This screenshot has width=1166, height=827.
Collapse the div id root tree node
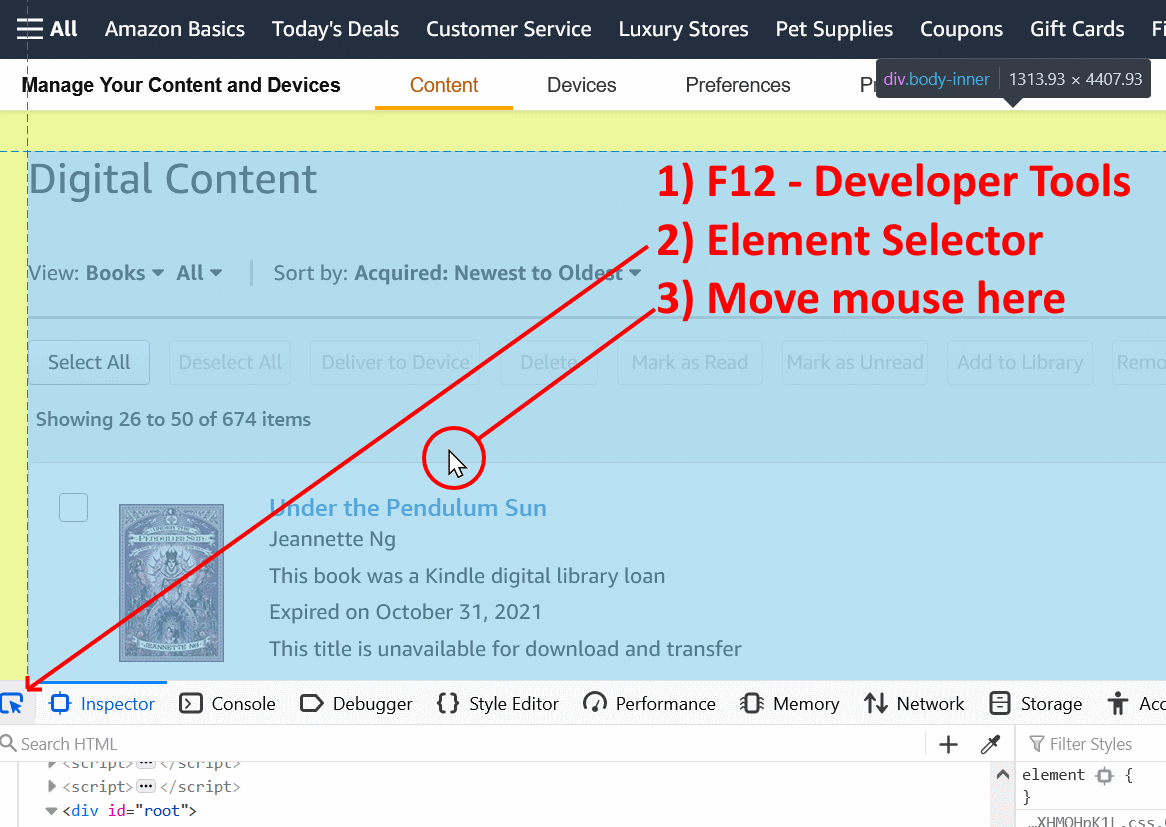pyautogui.click(x=51, y=810)
